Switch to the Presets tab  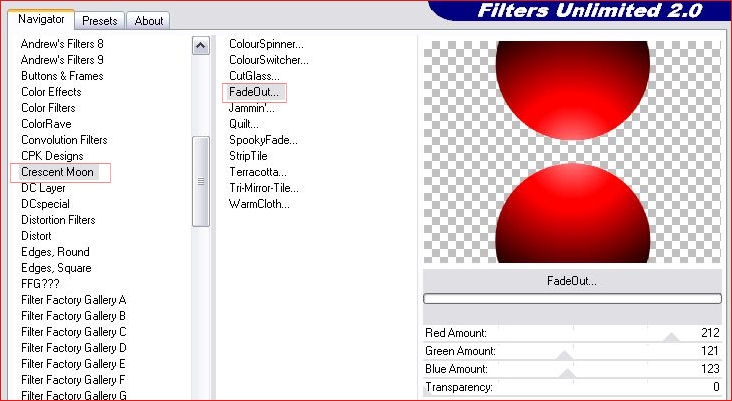point(100,20)
